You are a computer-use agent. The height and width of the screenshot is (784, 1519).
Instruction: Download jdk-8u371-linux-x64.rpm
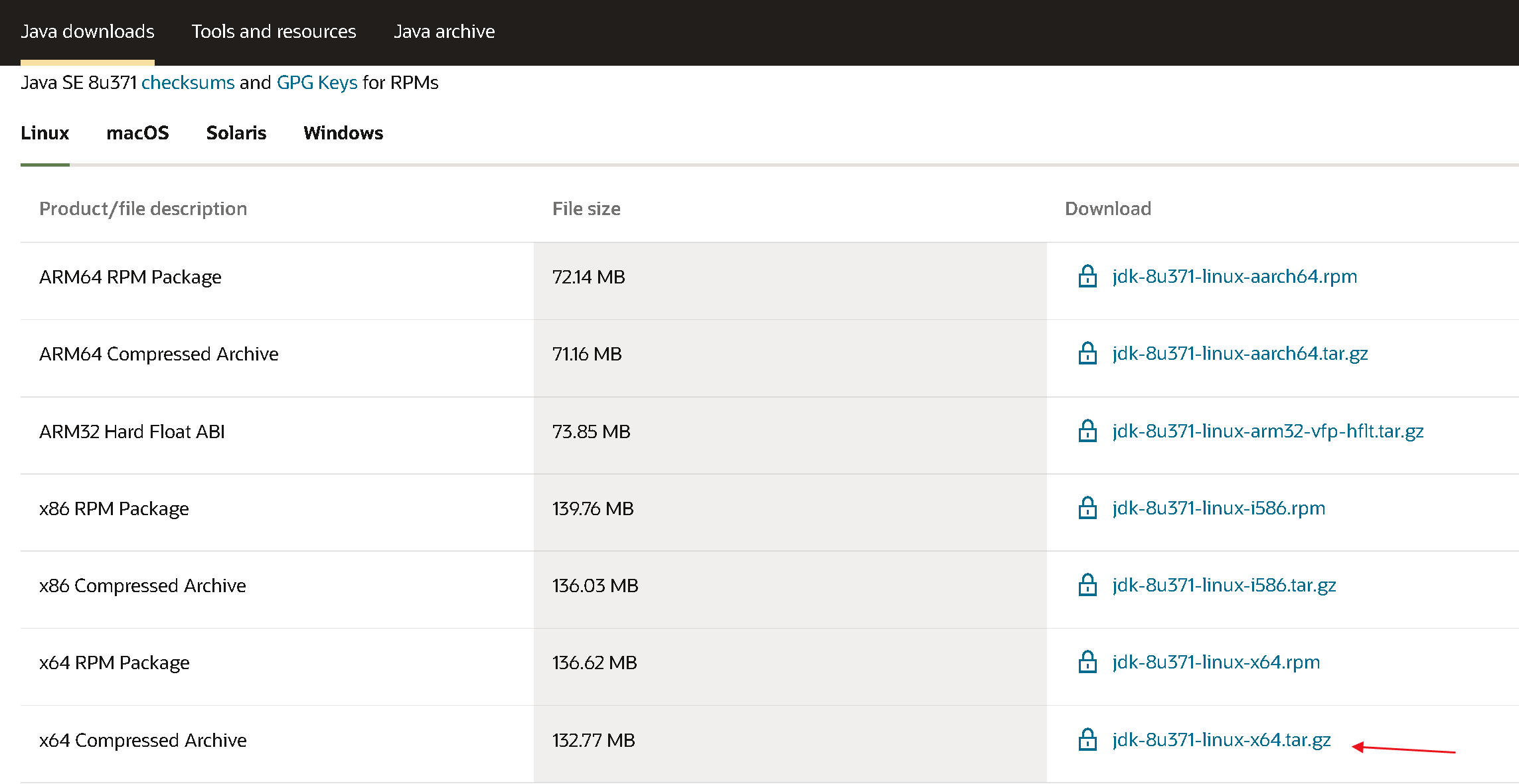coord(1216,662)
